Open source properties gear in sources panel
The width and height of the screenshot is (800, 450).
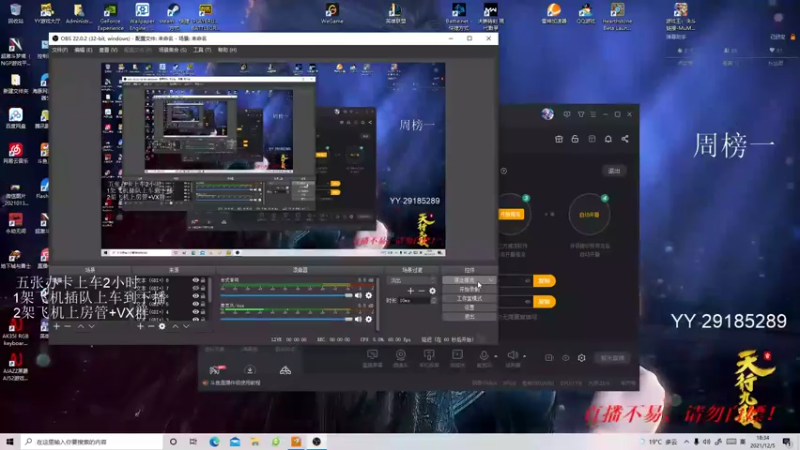pos(162,326)
